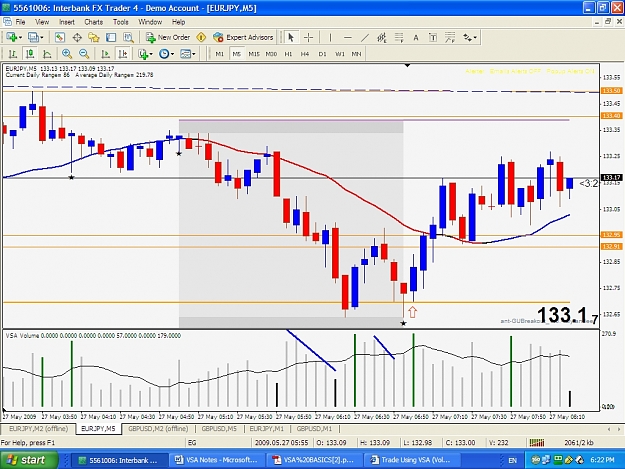Switch to GBPUSD,M5 chart tab

(x=219, y=429)
